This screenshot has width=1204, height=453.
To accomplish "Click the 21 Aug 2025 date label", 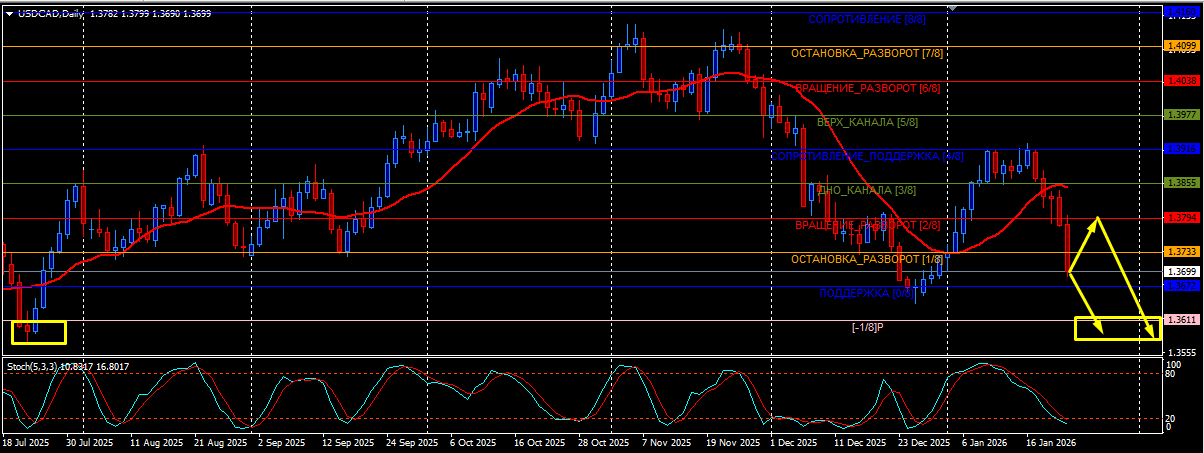I will coord(222,441).
